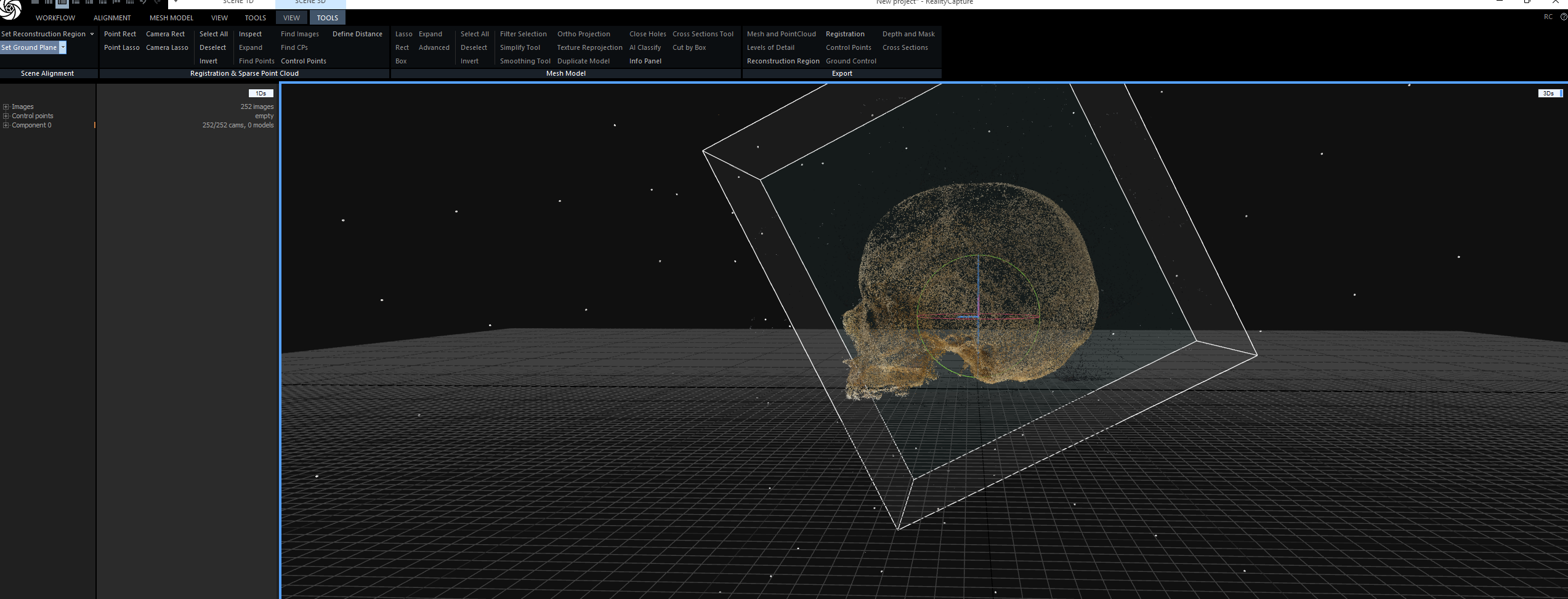Switch to the MESH MODEL ribbon tab
This screenshot has height=599, width=1568.
(171, 18)
